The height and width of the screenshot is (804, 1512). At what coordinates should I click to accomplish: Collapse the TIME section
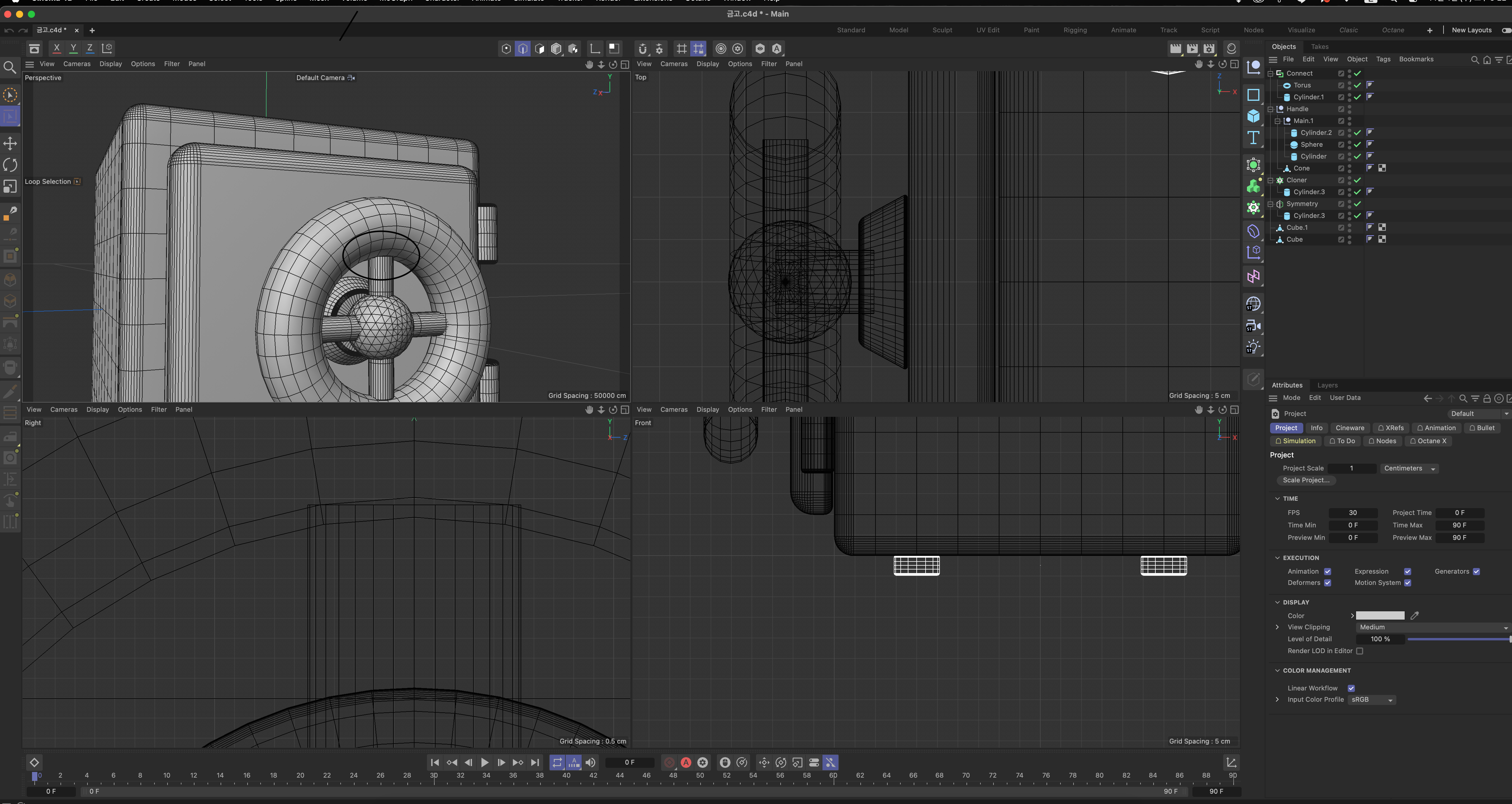click(x=1277, y=498)
